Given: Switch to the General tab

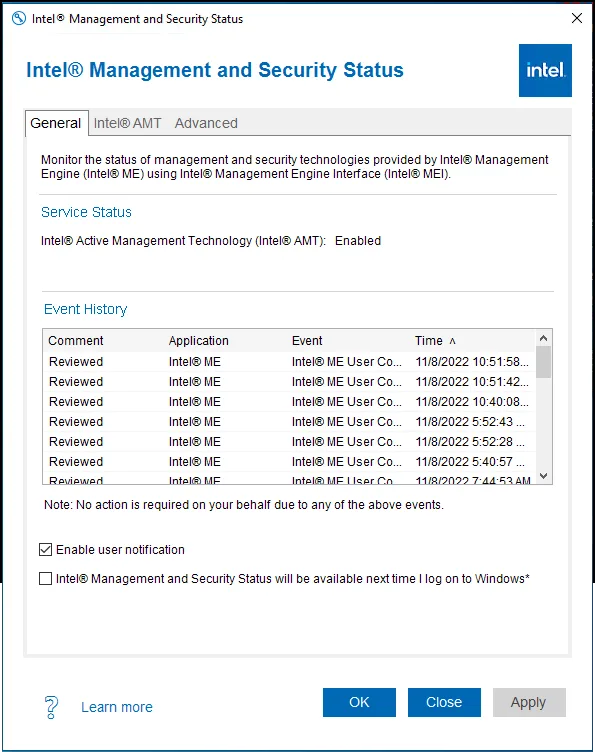Looking at the screenshot, I should (56, 123).
